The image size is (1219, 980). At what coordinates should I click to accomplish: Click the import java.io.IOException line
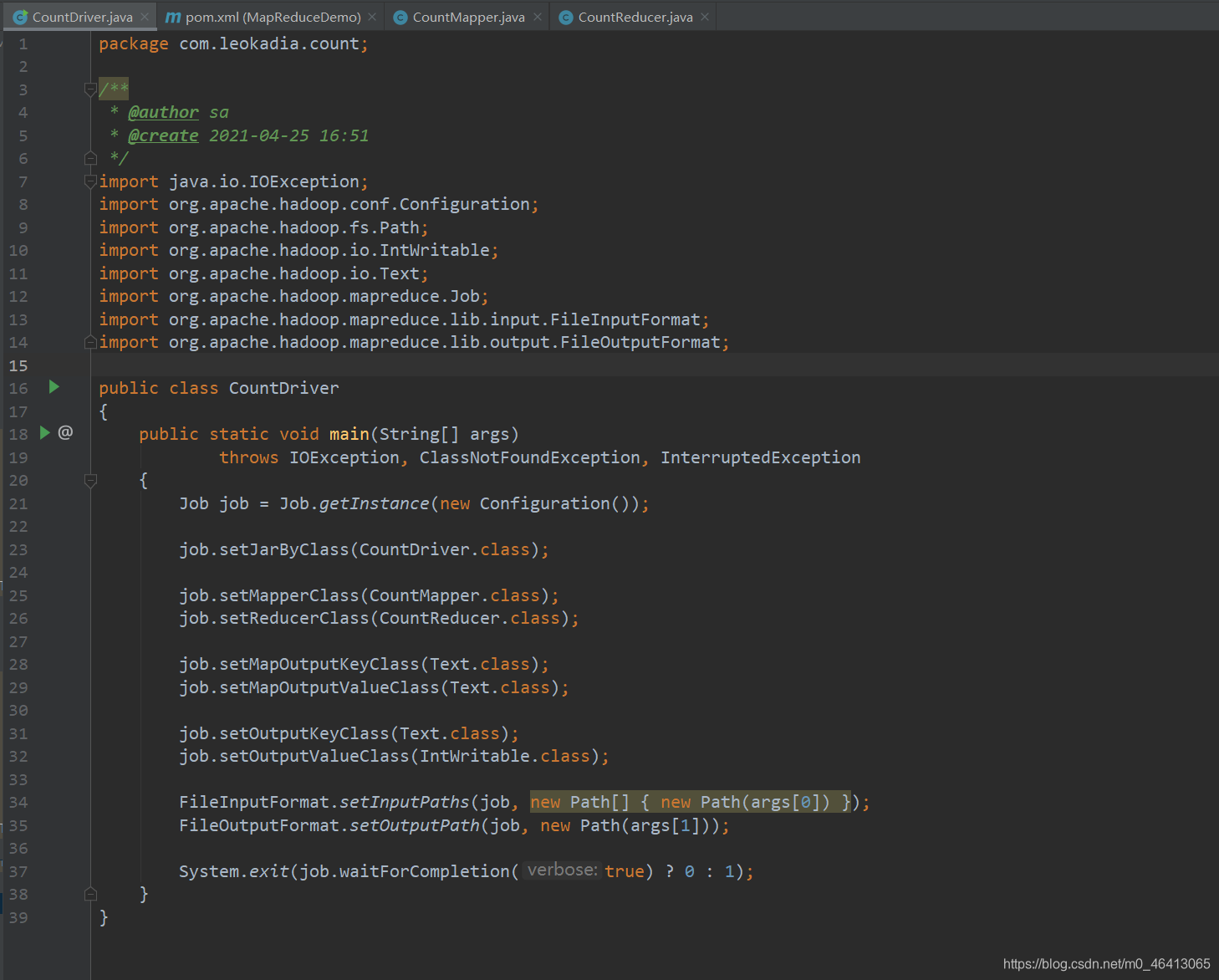[233, 181]
